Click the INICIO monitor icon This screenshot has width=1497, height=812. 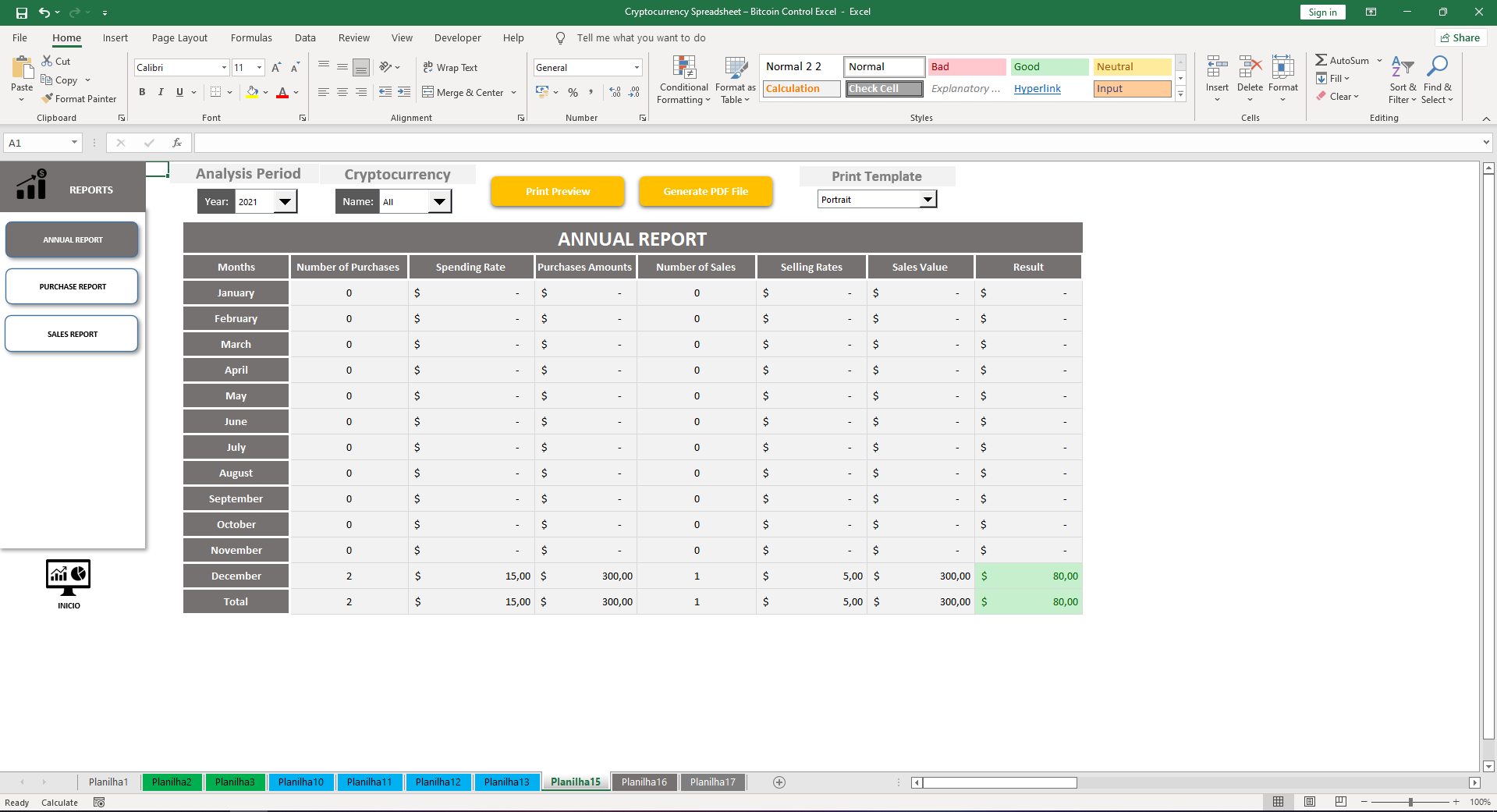(x=69, y=578)
